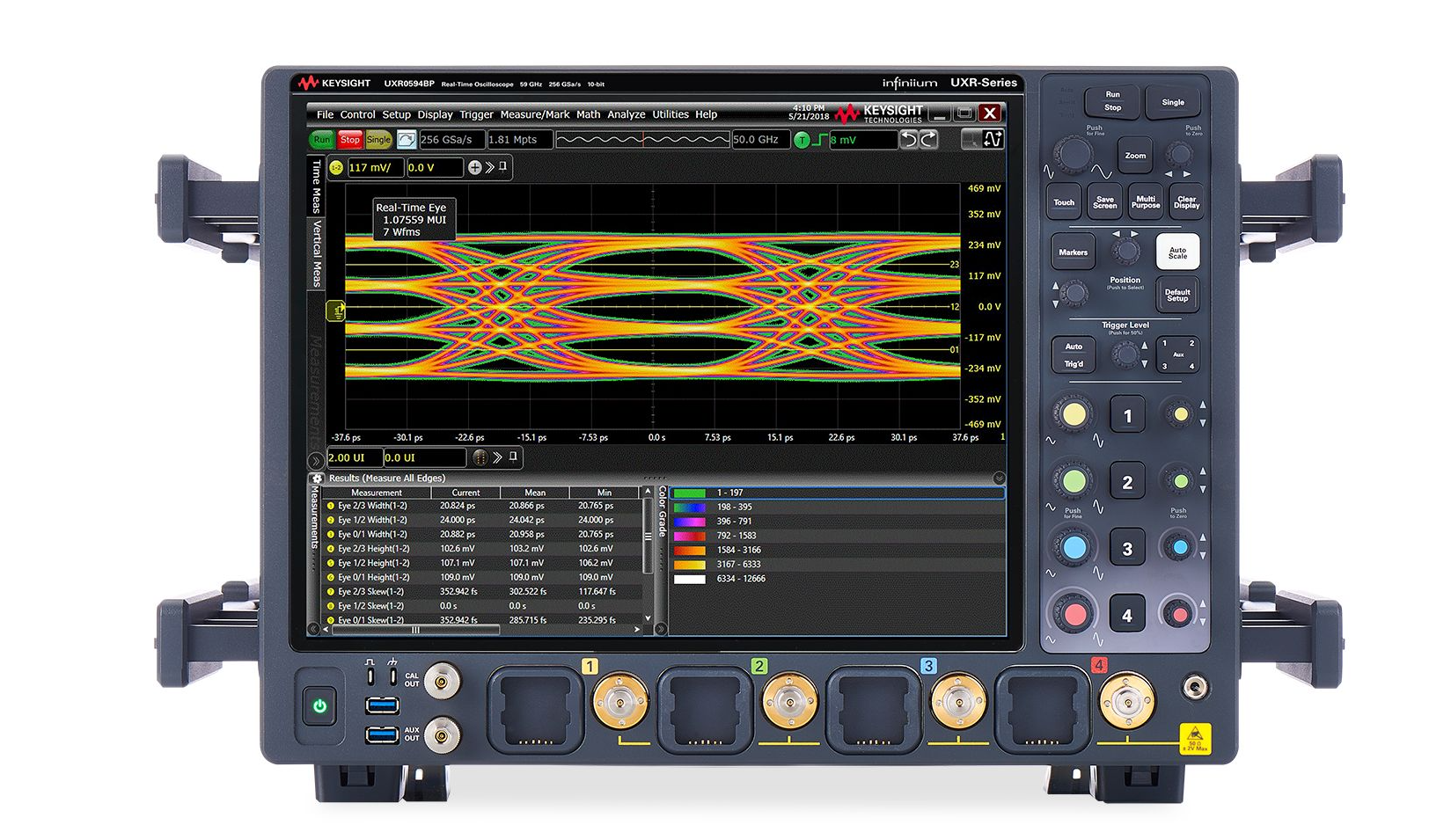Toggle channel 2 hardware button
Image resolution: width=1451 pixels, height=840 pixels.
(x=1127, y=482)
